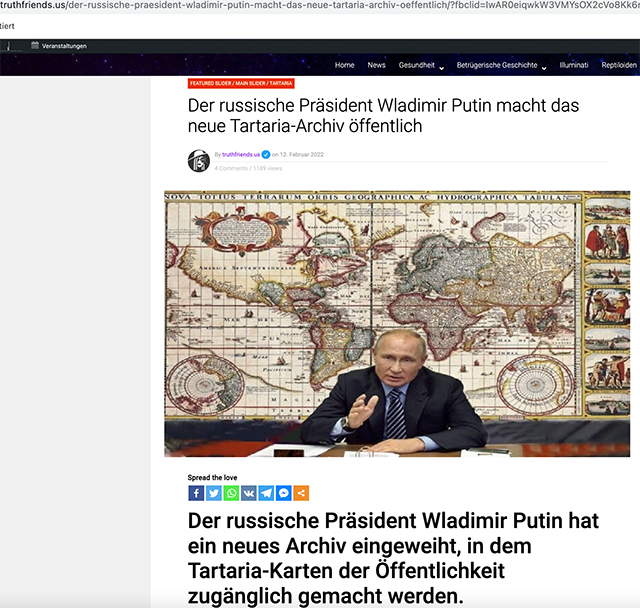Expand the Gesundheit menu chevron
Viewport: 640px width, 608px height.
pyautogui.click(x=441, y=68)
